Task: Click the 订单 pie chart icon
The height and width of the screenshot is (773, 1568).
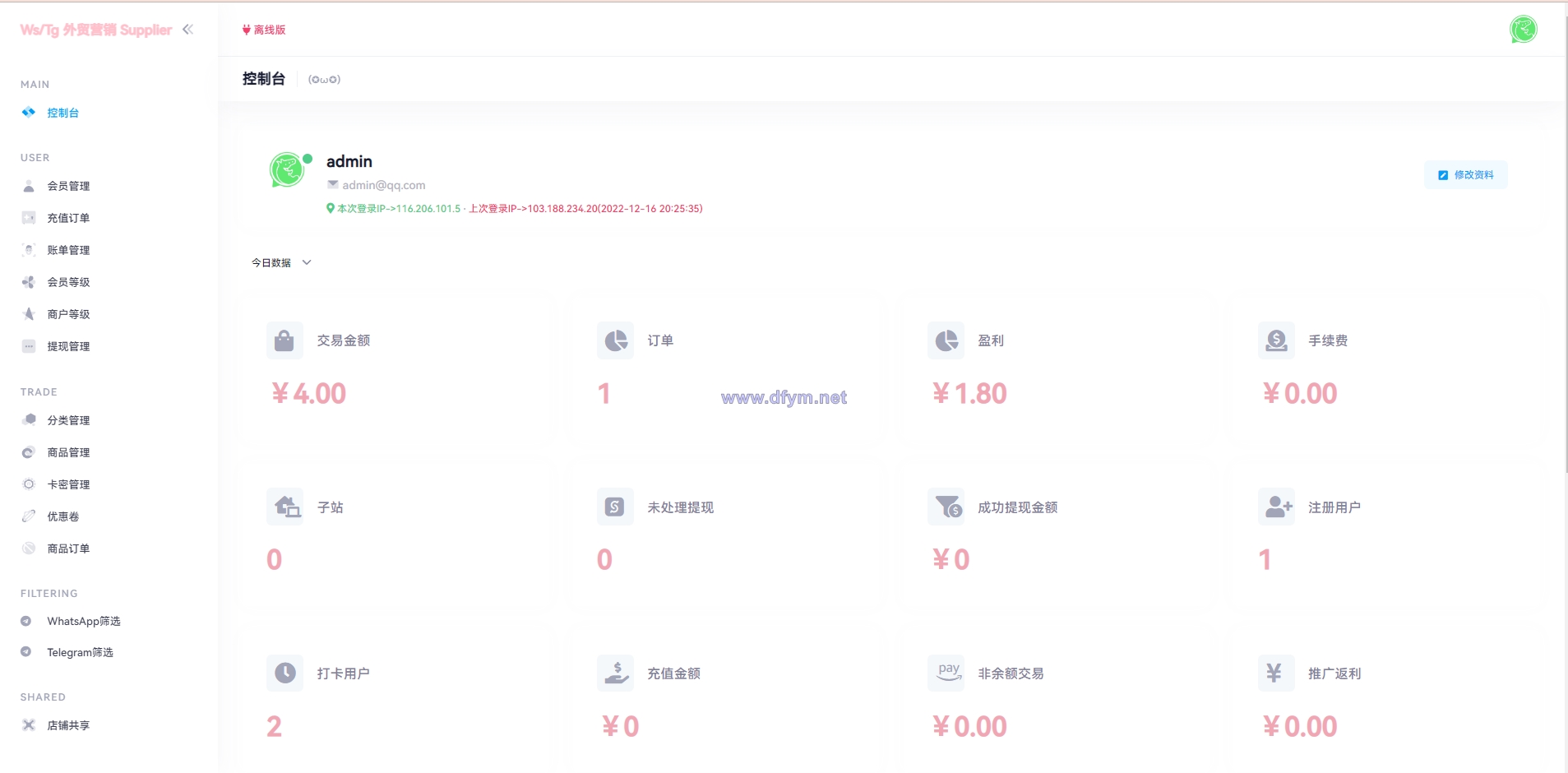Action: (615, 340)
